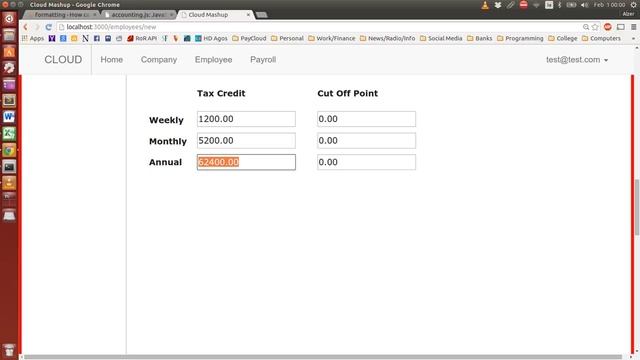Reload the page with refresh icon
640x360 pixels.
click(x=49, y=27)
